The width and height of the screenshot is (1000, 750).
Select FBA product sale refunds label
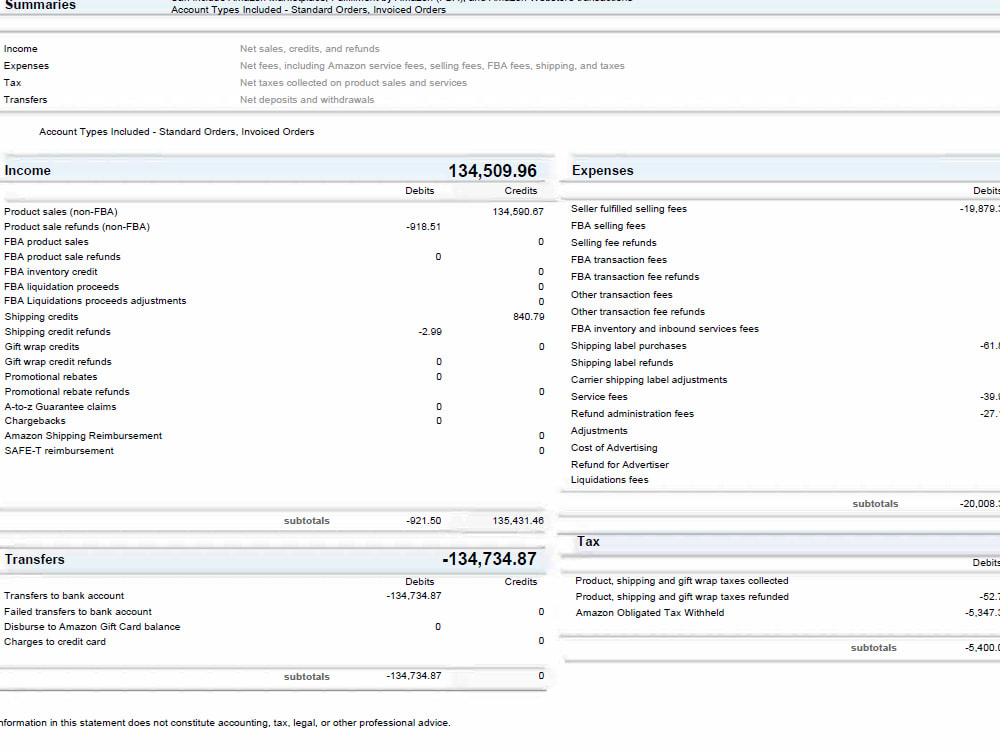pyautogui.click(x=62, y=257)
